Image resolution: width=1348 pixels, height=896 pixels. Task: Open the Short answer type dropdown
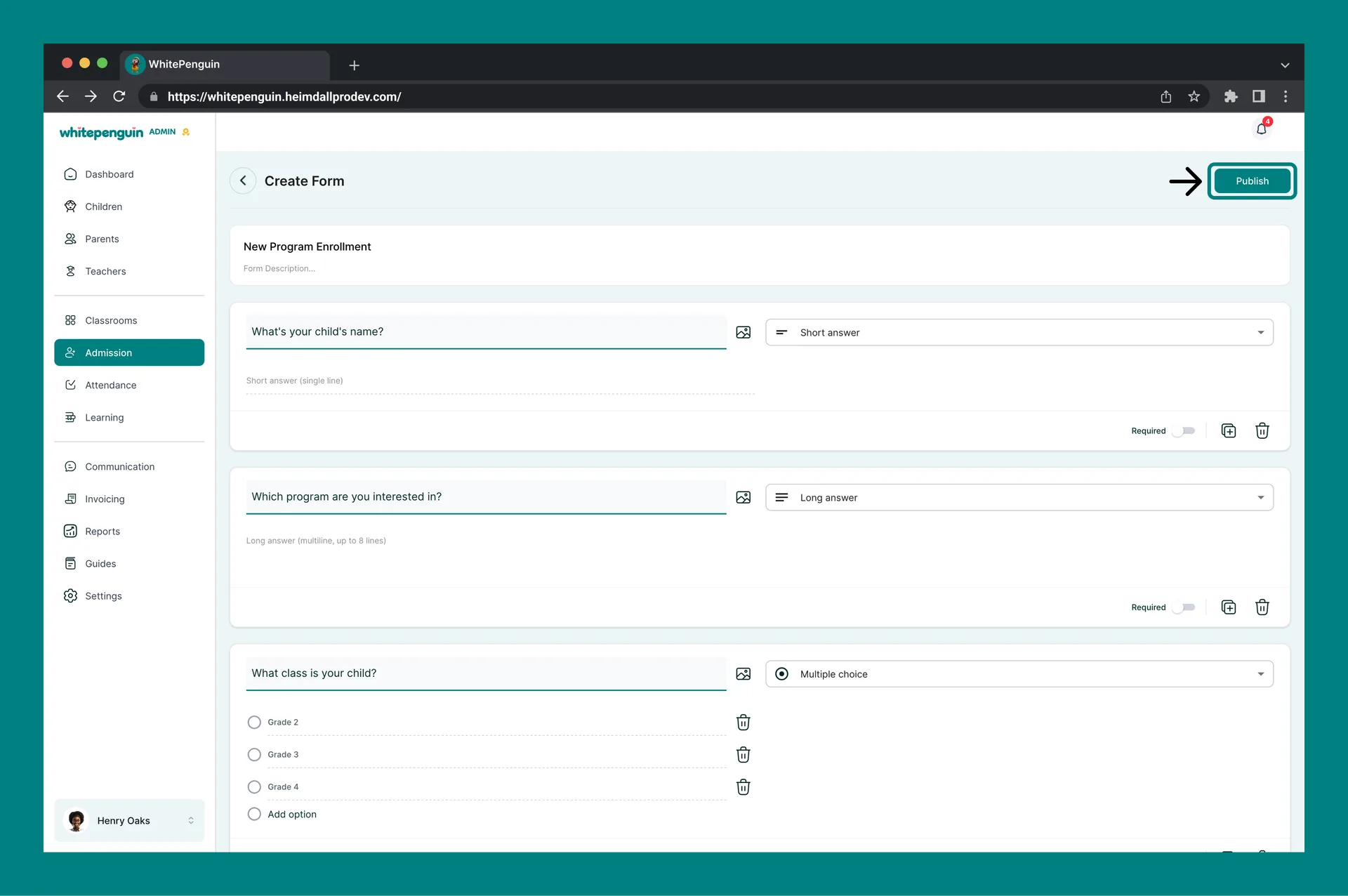coord(1019,332)
